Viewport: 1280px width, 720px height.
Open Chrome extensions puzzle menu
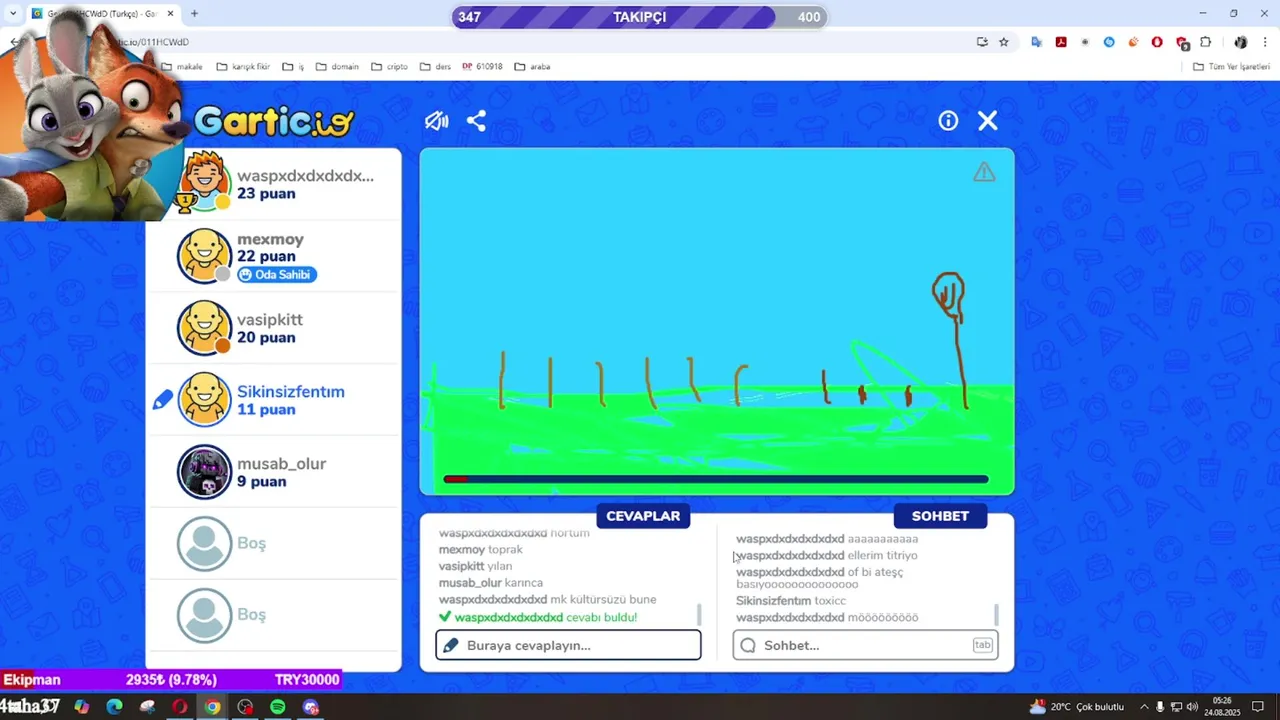coord(1206,42)
